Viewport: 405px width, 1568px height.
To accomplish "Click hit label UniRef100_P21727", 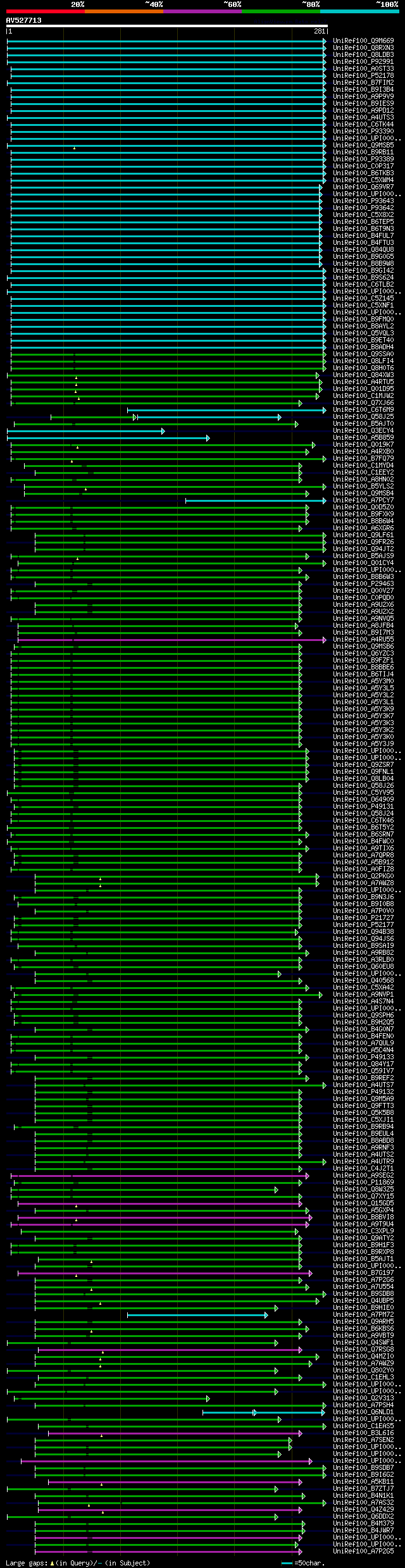I will click(x=363, y=918).
